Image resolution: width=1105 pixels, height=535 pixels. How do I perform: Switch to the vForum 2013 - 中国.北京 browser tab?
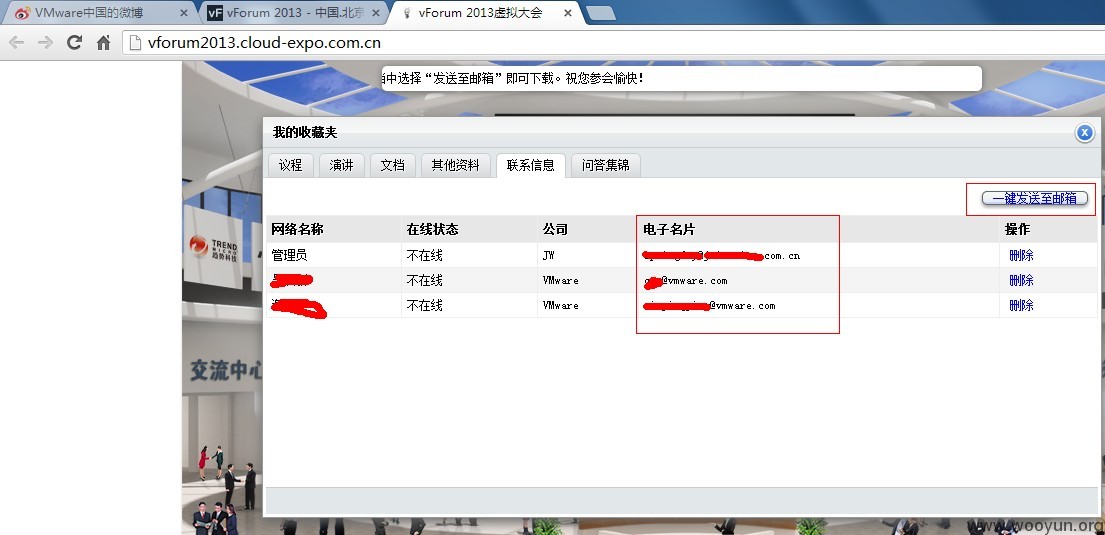tap(295, 13)
